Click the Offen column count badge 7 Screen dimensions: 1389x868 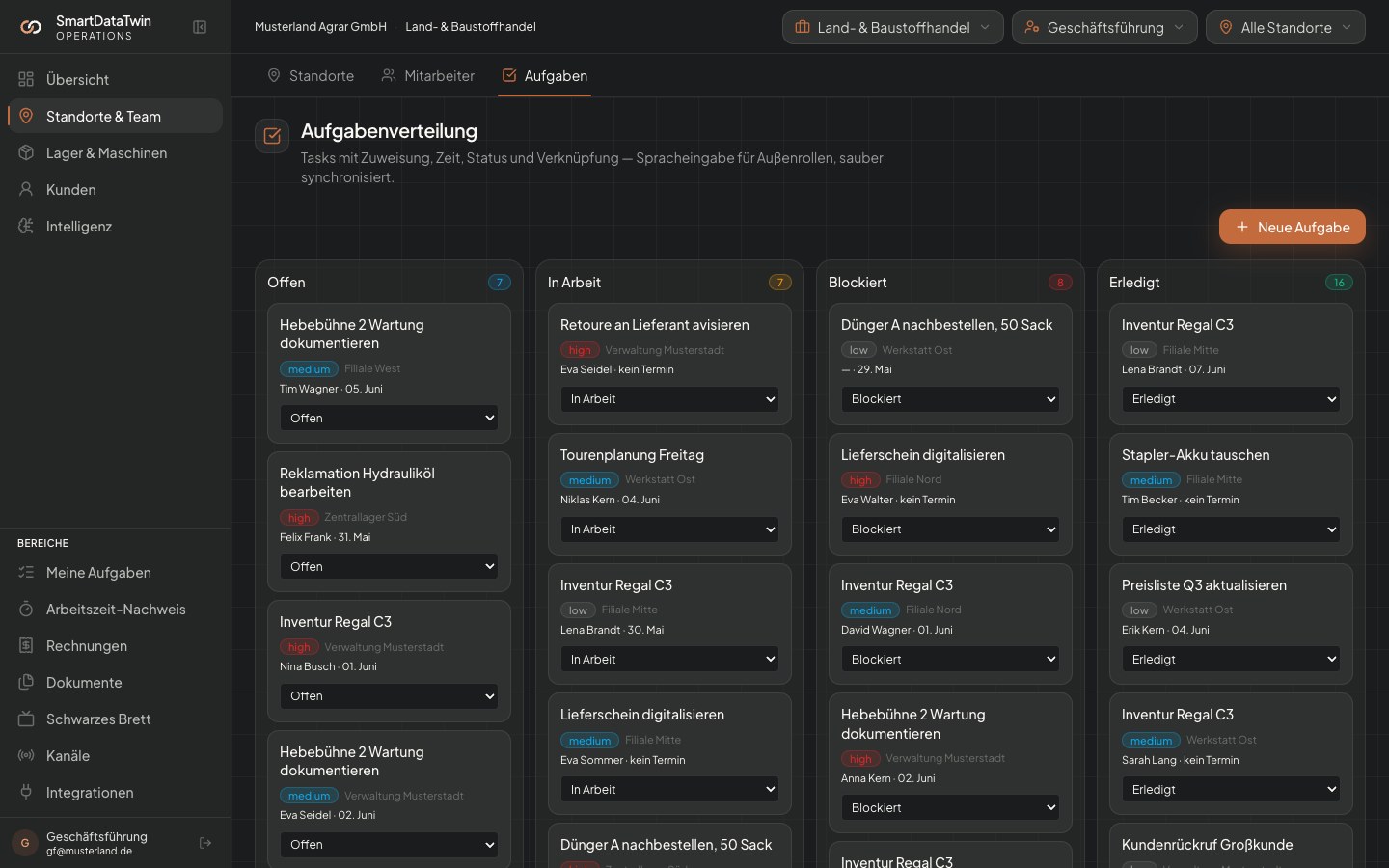coord(500,283)
